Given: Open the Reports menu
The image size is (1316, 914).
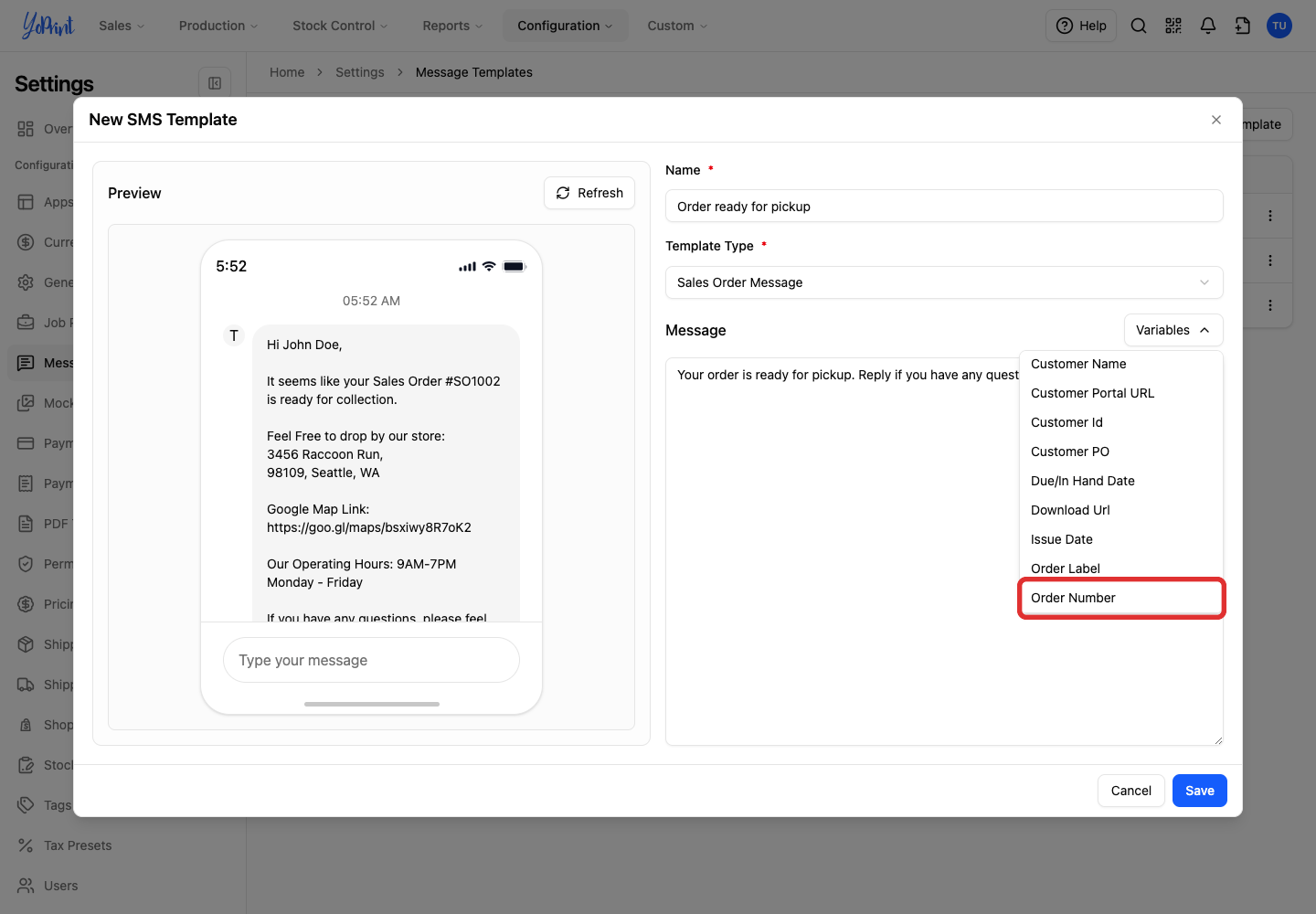Looking at the screenshot, I should click(x=452, y=26).
